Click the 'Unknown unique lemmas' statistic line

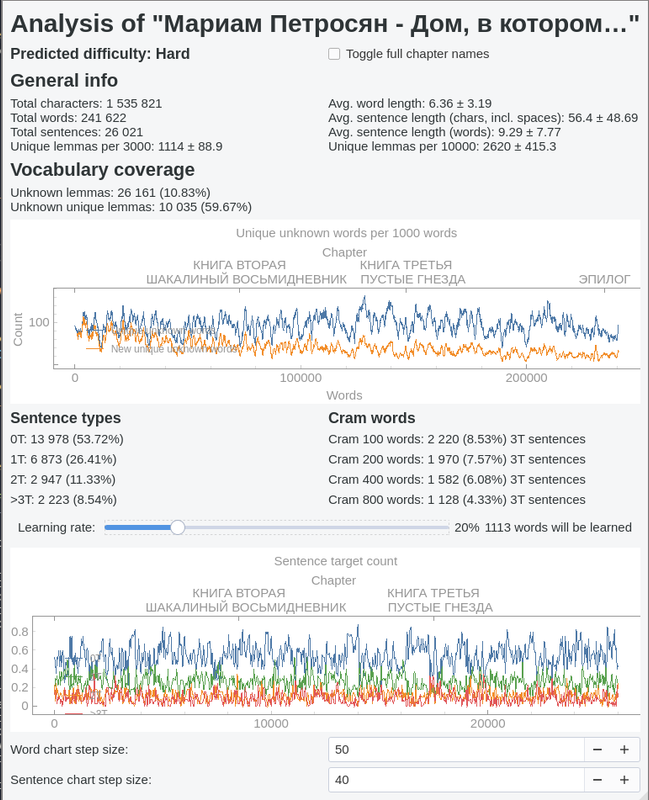[x=130, y=207]
